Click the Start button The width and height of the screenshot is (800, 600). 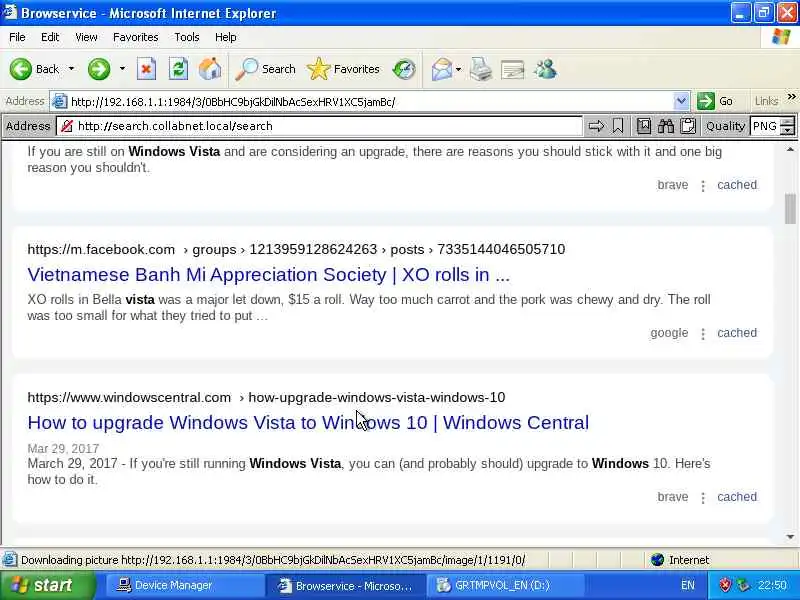pos(47,585)
